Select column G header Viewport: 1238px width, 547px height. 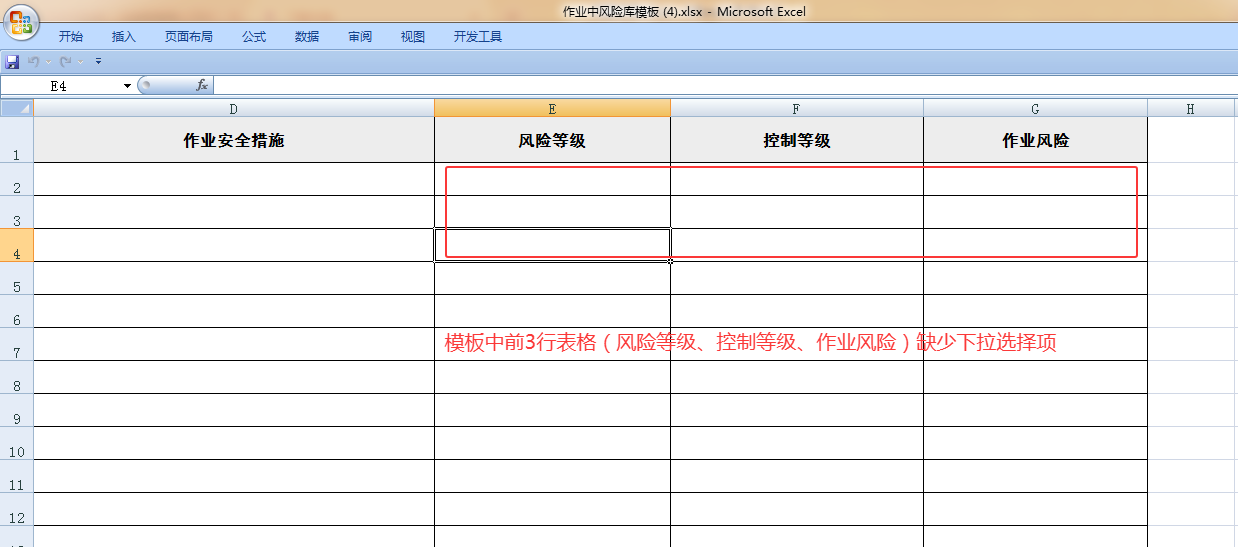click(x=1035, y=109)
